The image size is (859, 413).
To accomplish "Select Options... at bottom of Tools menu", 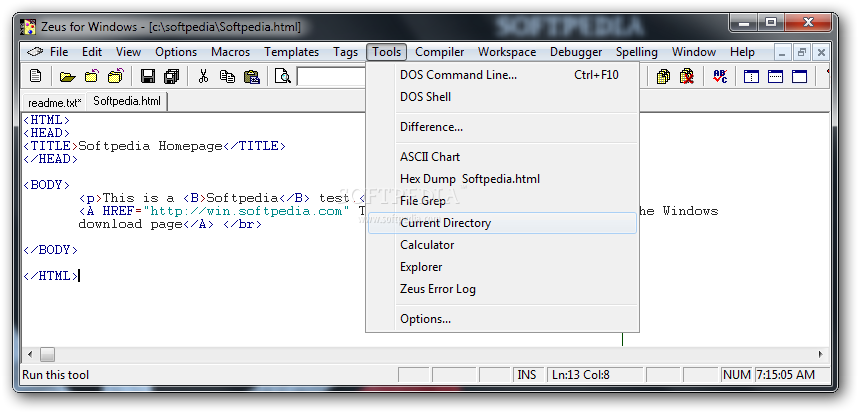I will pyautogui.click(x=502, y=319).
